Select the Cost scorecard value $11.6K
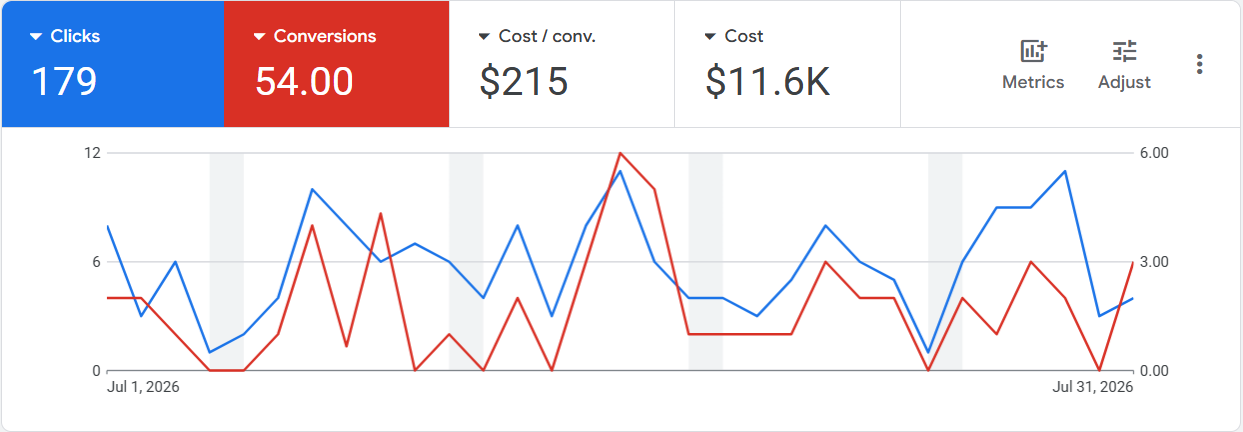 768,82
